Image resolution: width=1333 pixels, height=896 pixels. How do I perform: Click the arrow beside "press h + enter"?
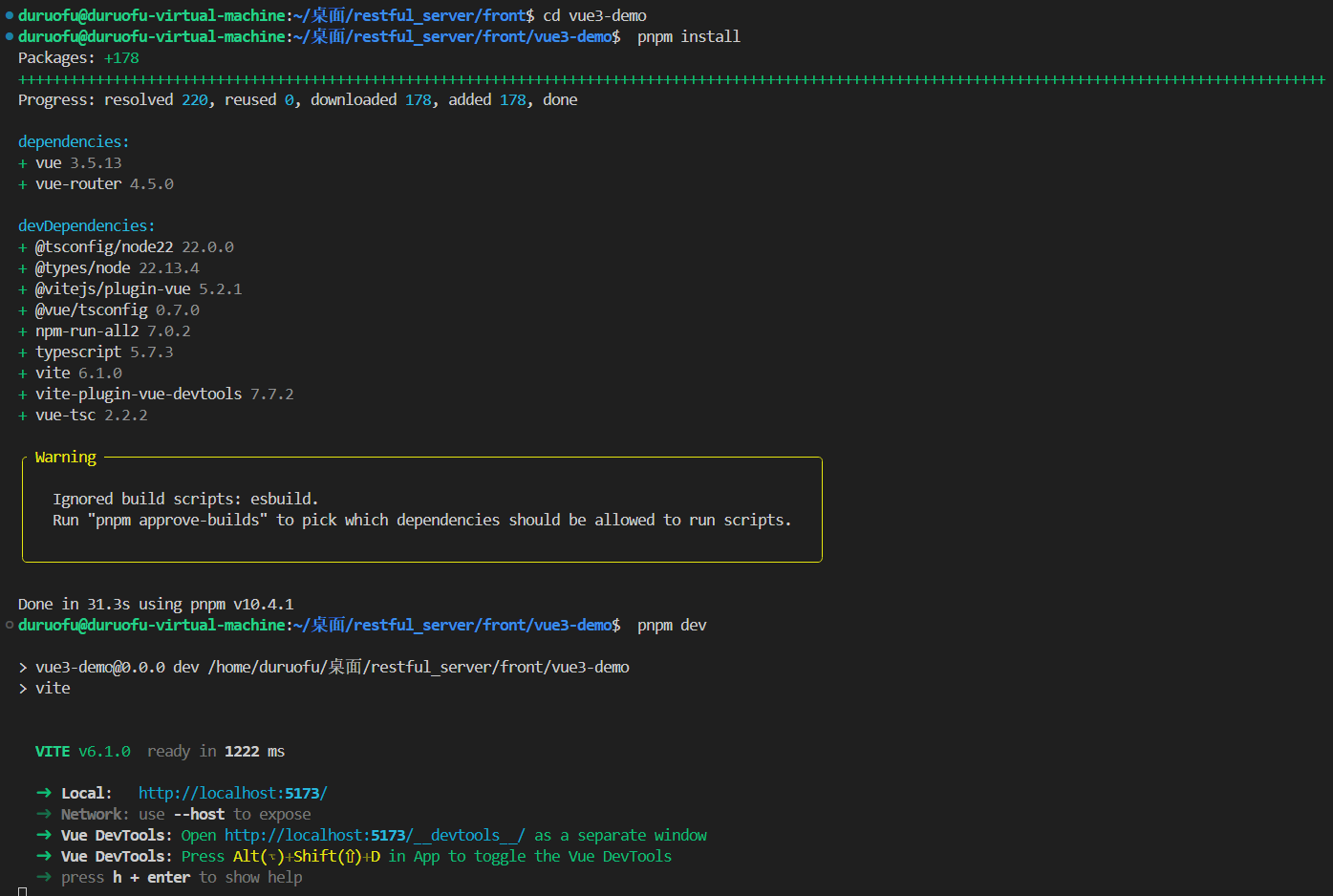pos(44,878)
